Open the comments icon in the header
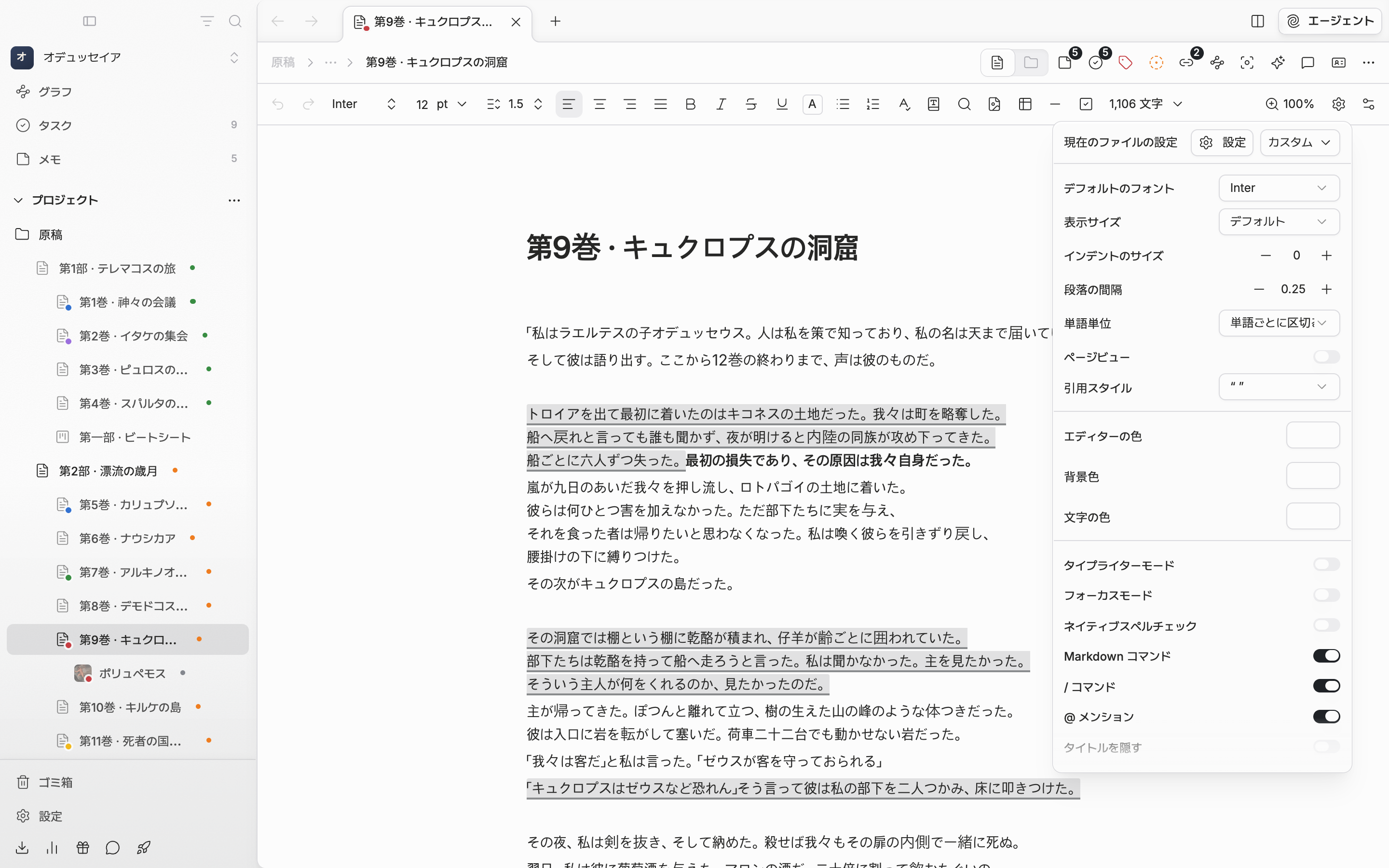 click(1308, 62)
